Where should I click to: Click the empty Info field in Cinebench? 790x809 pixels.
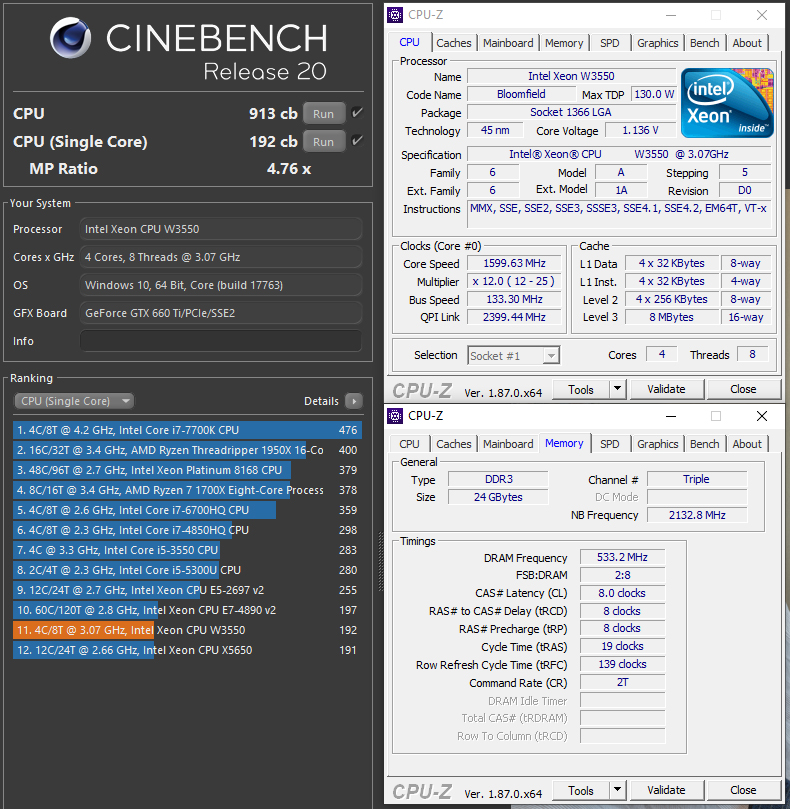point(221,341)
